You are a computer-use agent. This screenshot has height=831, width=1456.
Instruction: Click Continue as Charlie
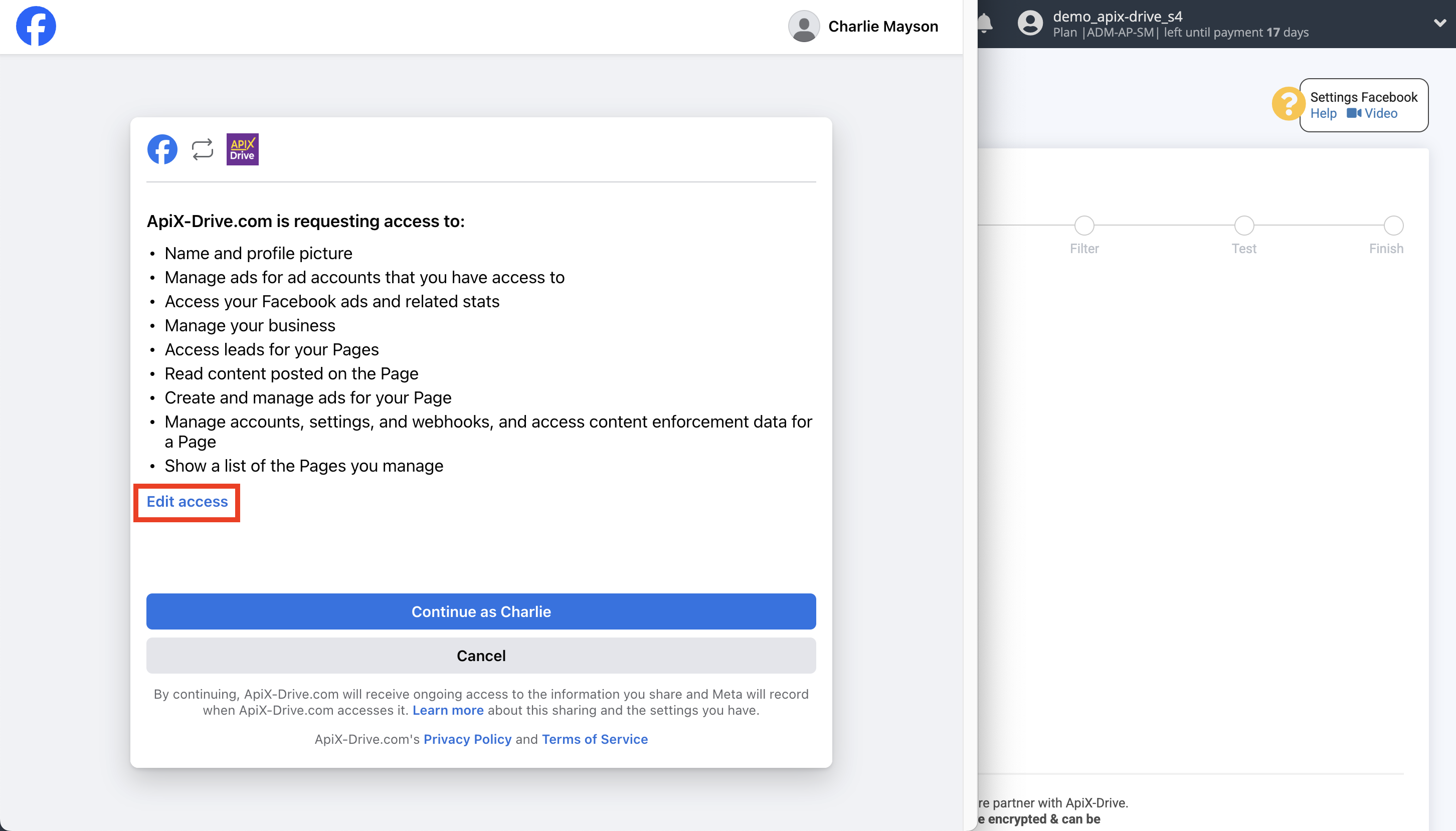click(x=481, y=610)
